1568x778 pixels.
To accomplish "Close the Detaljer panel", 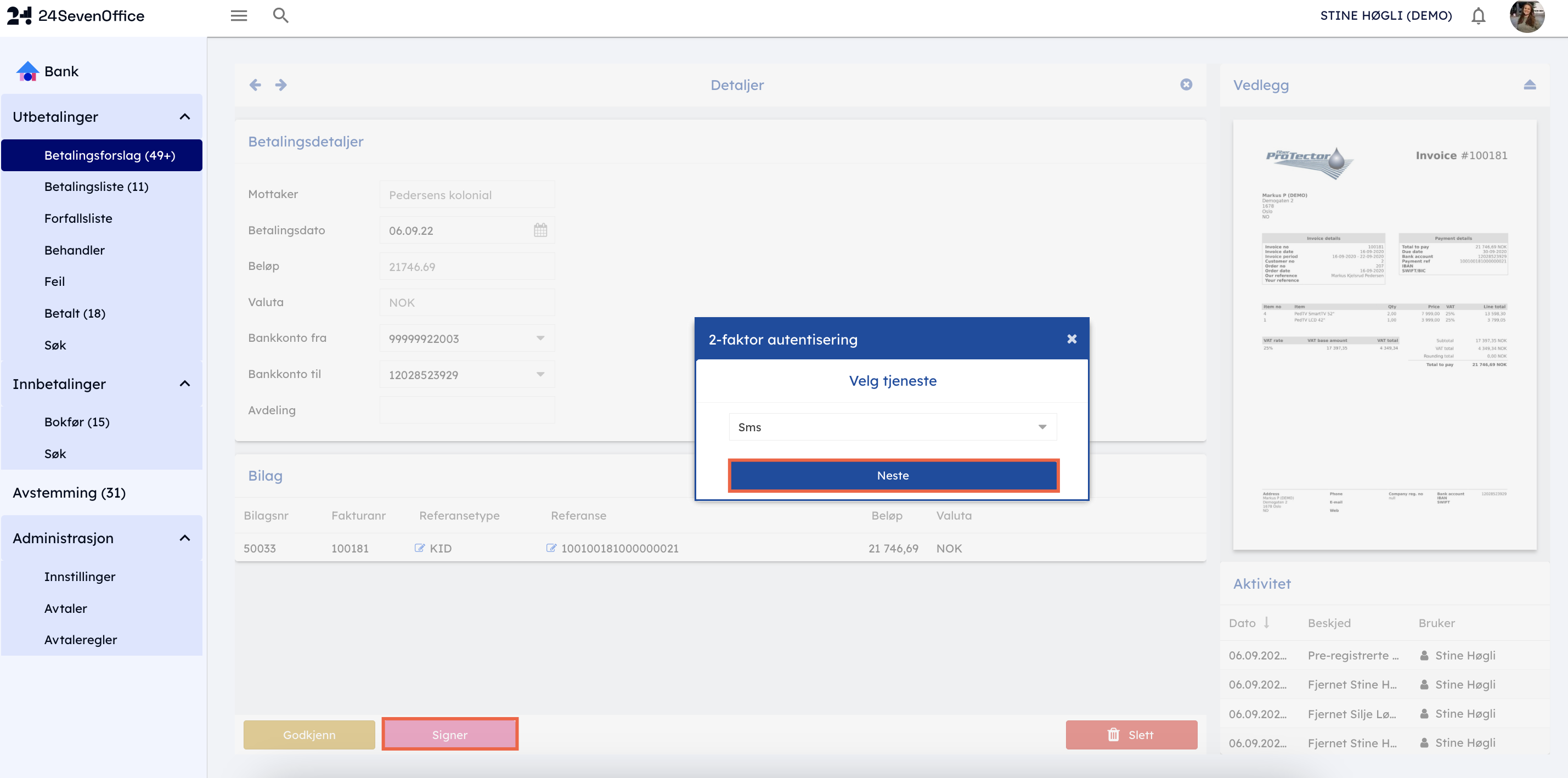I will [x=1186, y=84].
